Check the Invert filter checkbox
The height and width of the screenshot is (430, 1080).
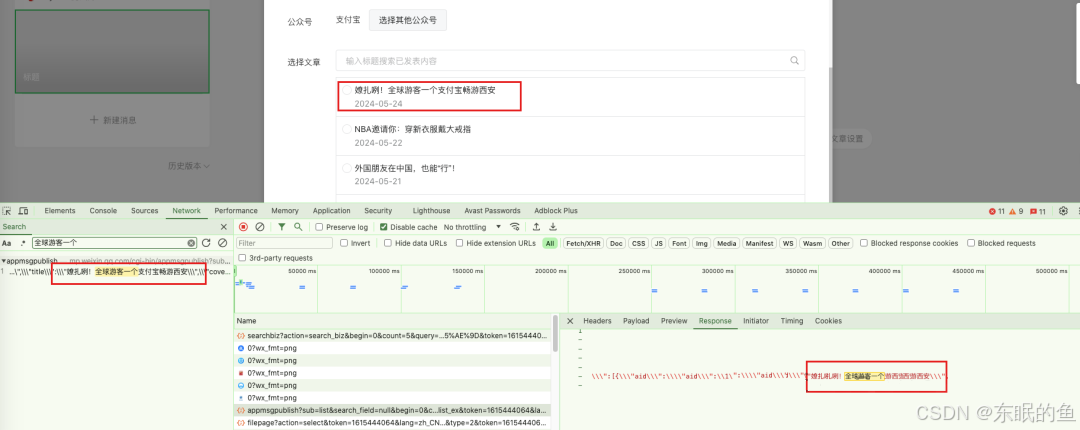(344, 243)
